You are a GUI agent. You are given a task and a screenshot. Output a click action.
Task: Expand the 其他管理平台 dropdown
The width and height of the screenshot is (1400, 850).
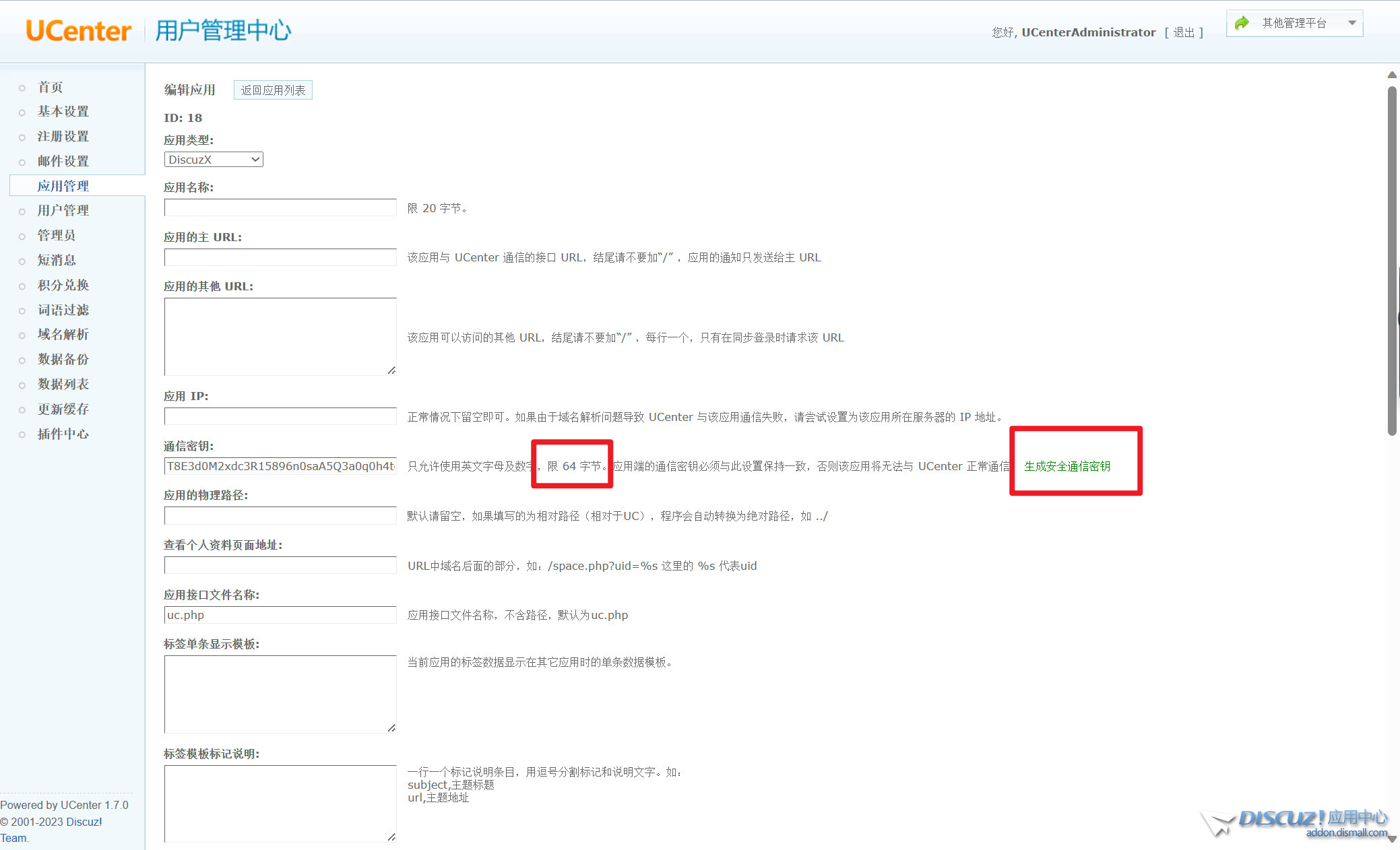pos(1351,24)
